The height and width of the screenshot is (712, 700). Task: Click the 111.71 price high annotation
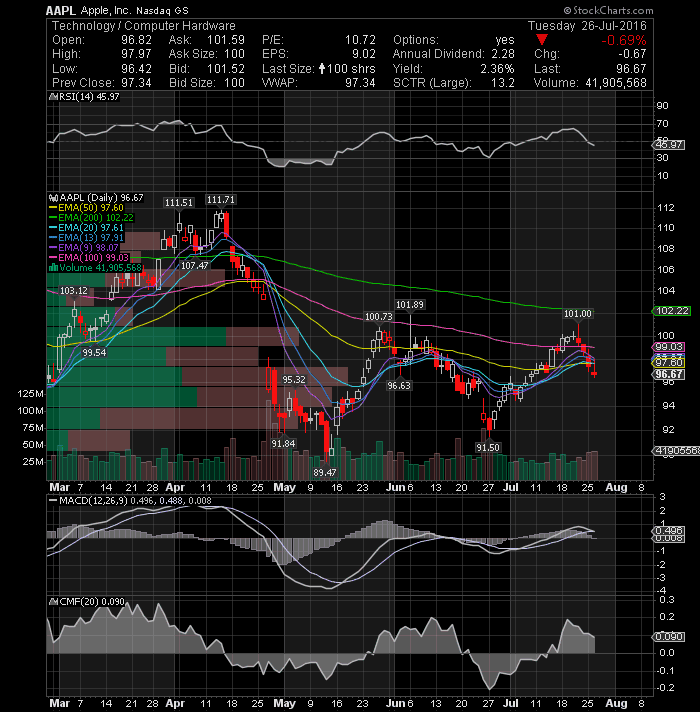coord(221,200)
